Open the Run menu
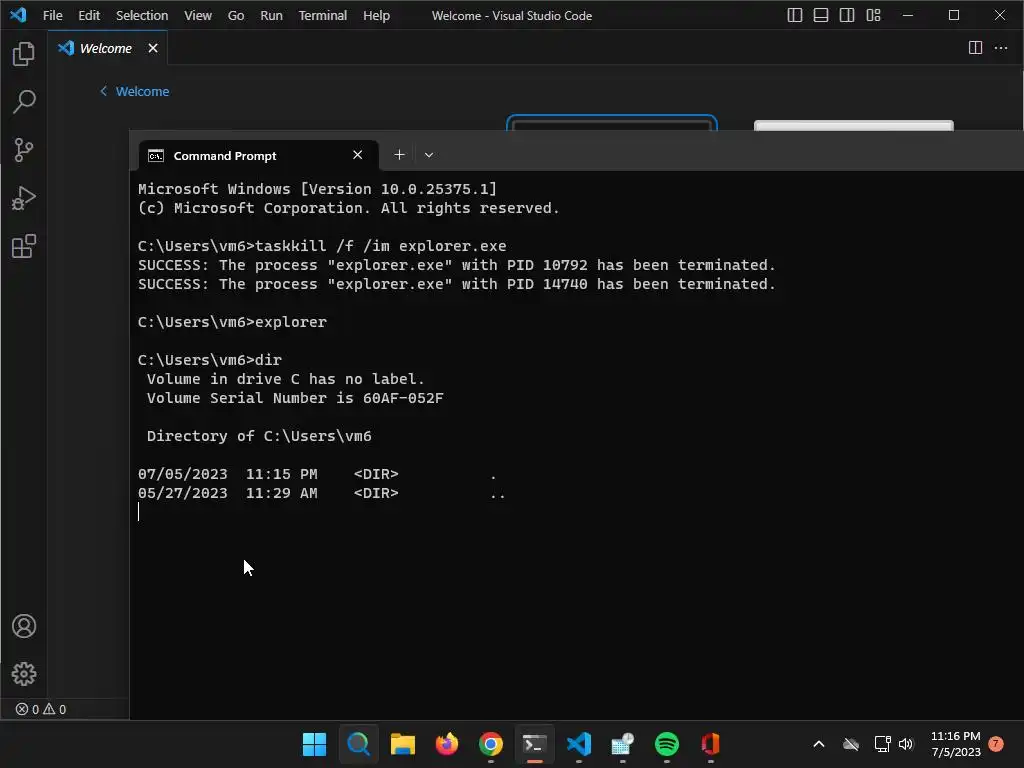 271,15
